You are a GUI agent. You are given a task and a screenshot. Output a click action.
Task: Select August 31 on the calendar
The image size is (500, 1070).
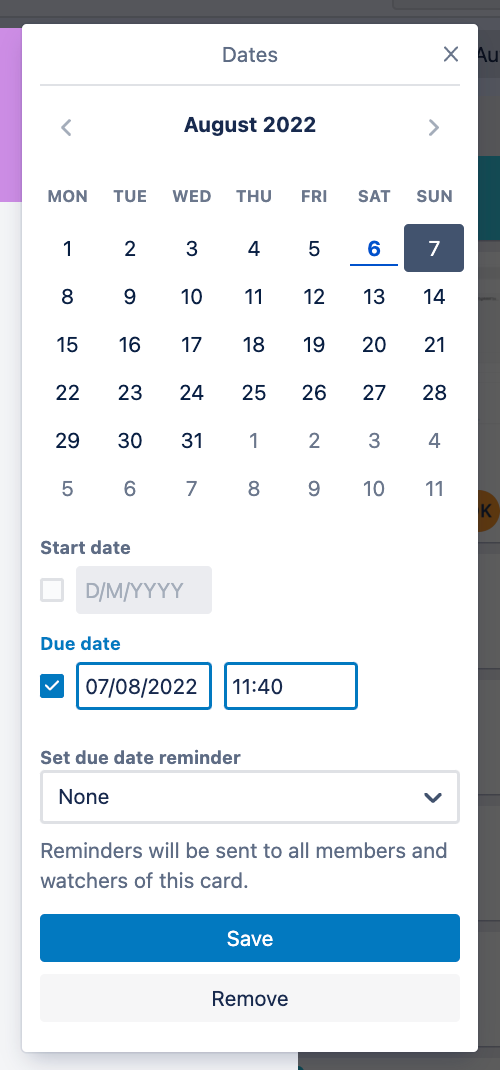(192, 441)
